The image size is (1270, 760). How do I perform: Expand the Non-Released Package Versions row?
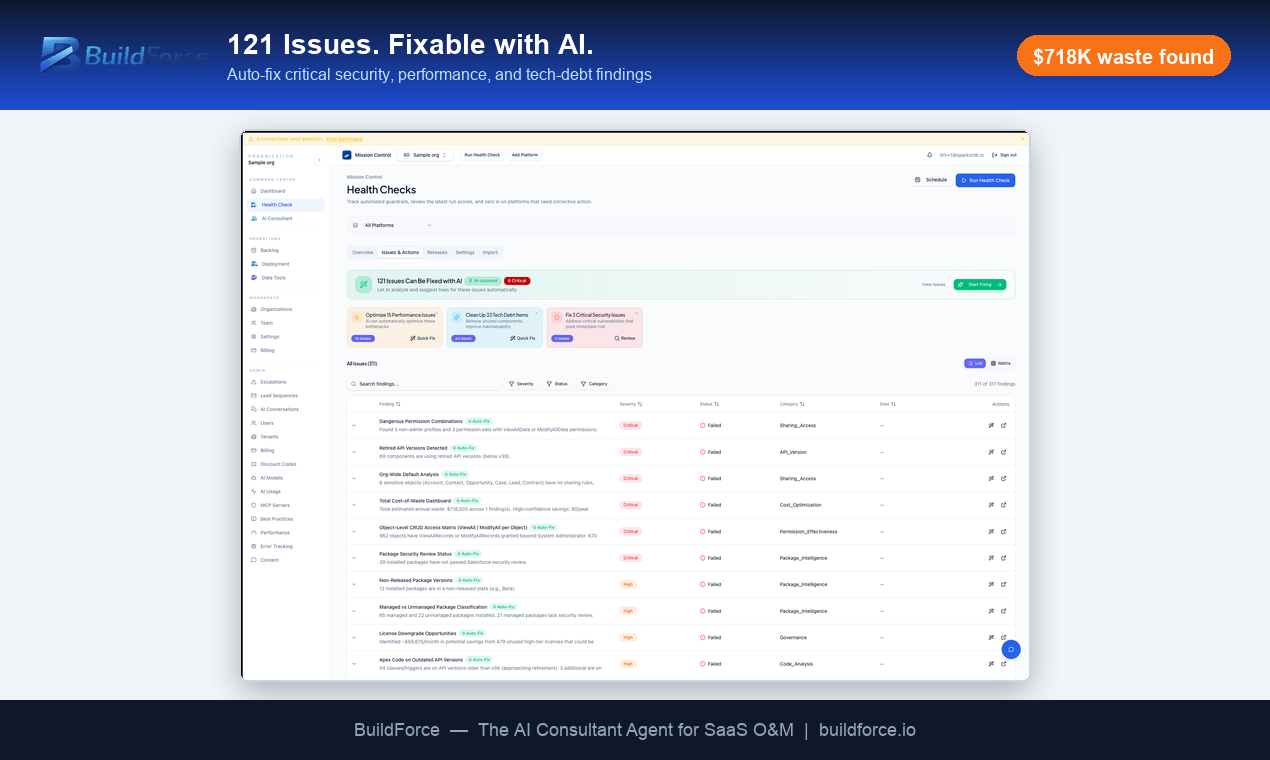point(354,584)
